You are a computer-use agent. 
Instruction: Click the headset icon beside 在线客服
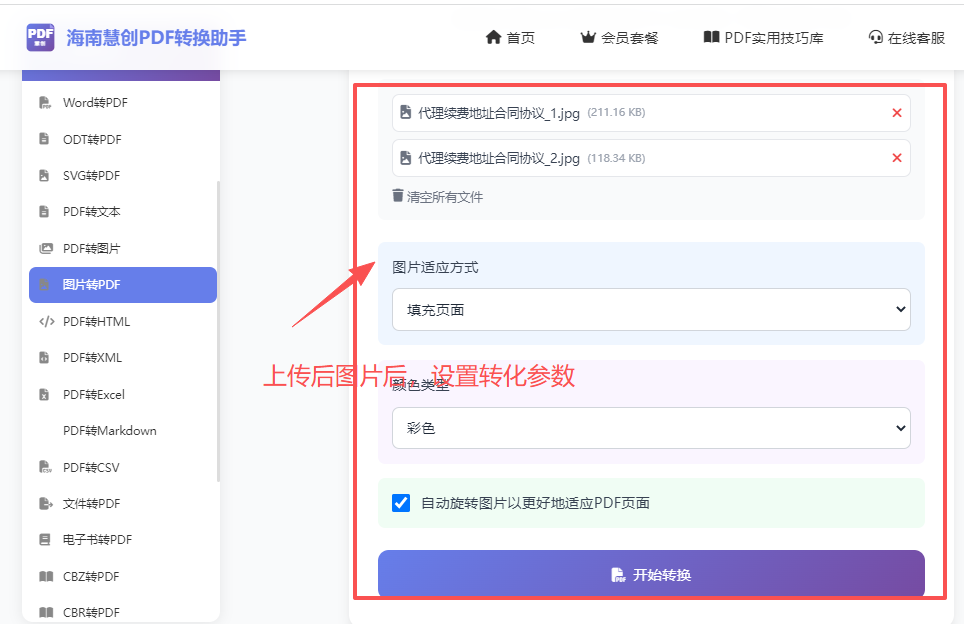click(x=875, y=38)
